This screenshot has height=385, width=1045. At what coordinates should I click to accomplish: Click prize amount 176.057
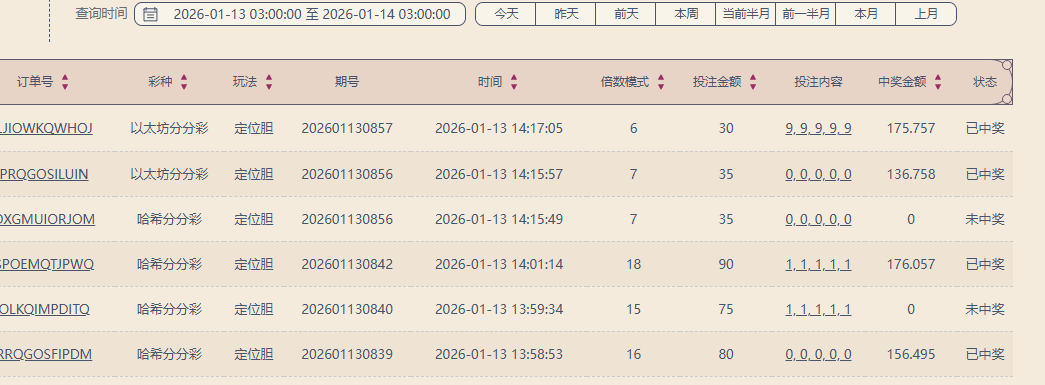911,264
